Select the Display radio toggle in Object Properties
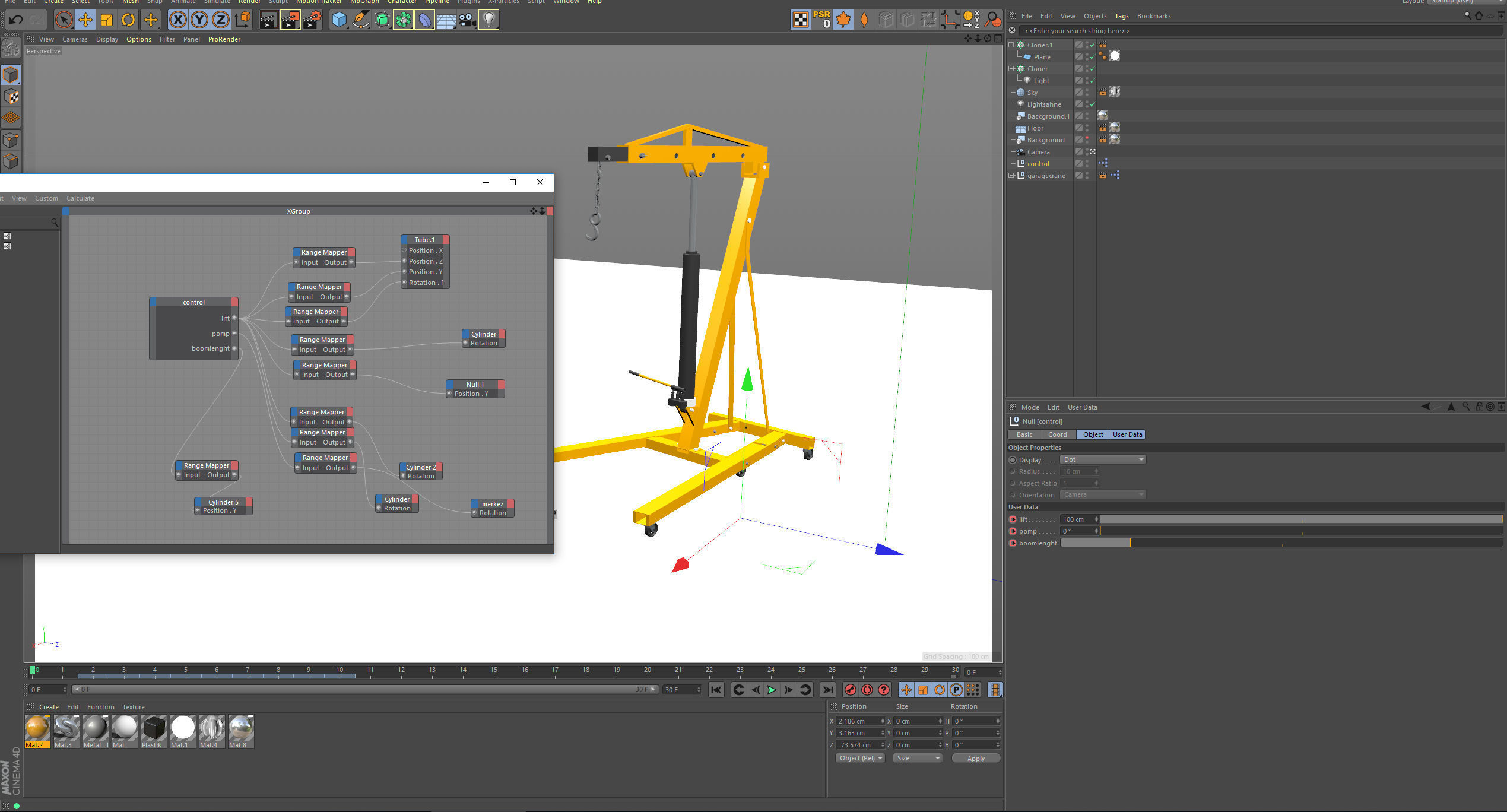The height and width of the screenshot is (812, 1507). click(x=1013, y=460)
